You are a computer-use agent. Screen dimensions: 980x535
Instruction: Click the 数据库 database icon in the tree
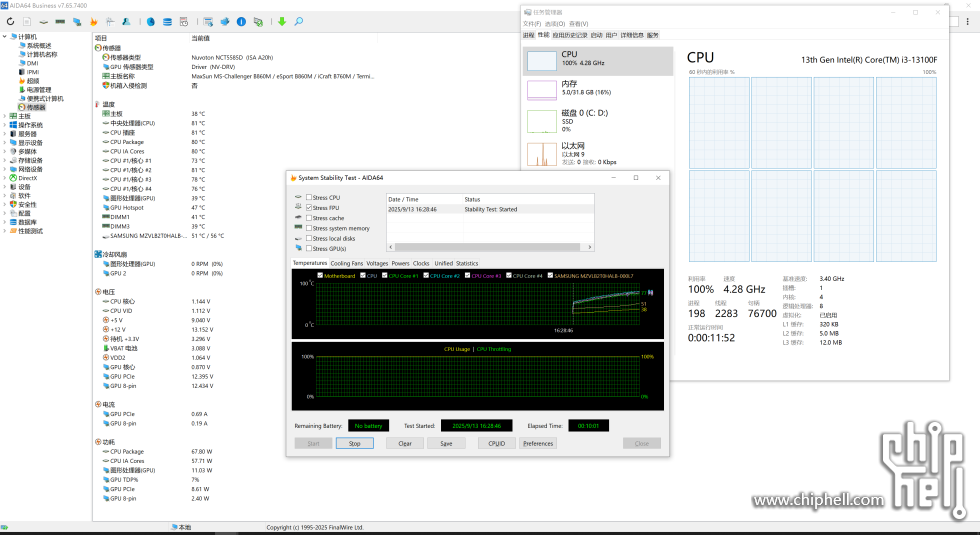tap(13, 222)
